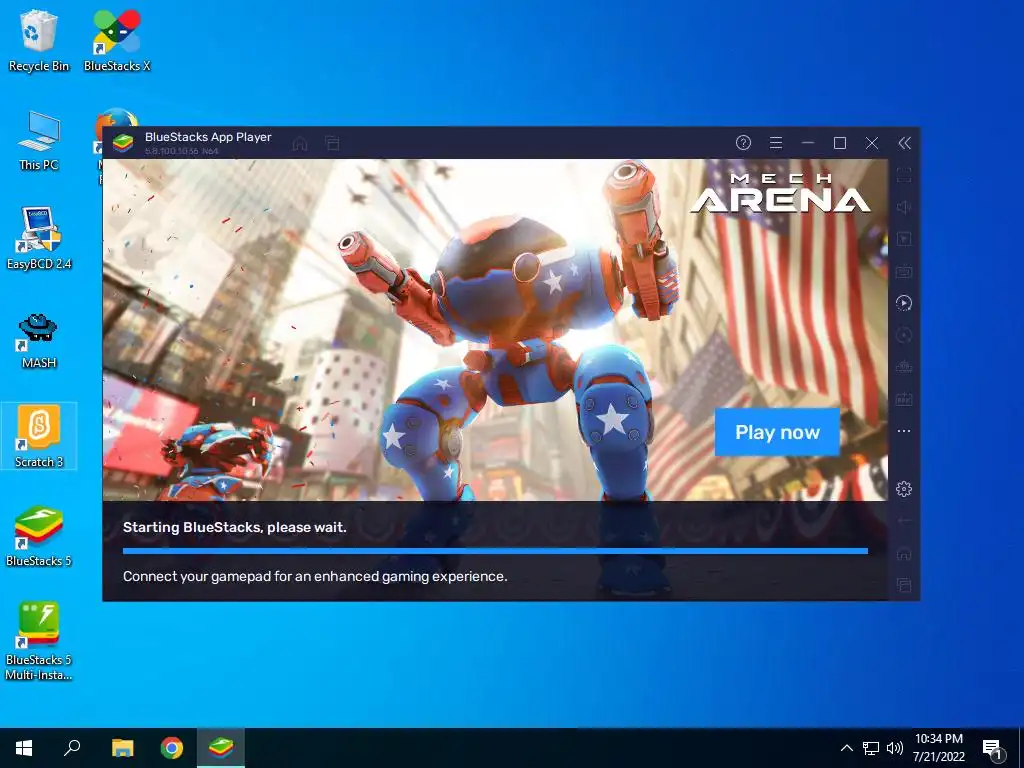Click the BlueStacks taskbar button
Screen dimensions: 1024x768
click(221, 748)
